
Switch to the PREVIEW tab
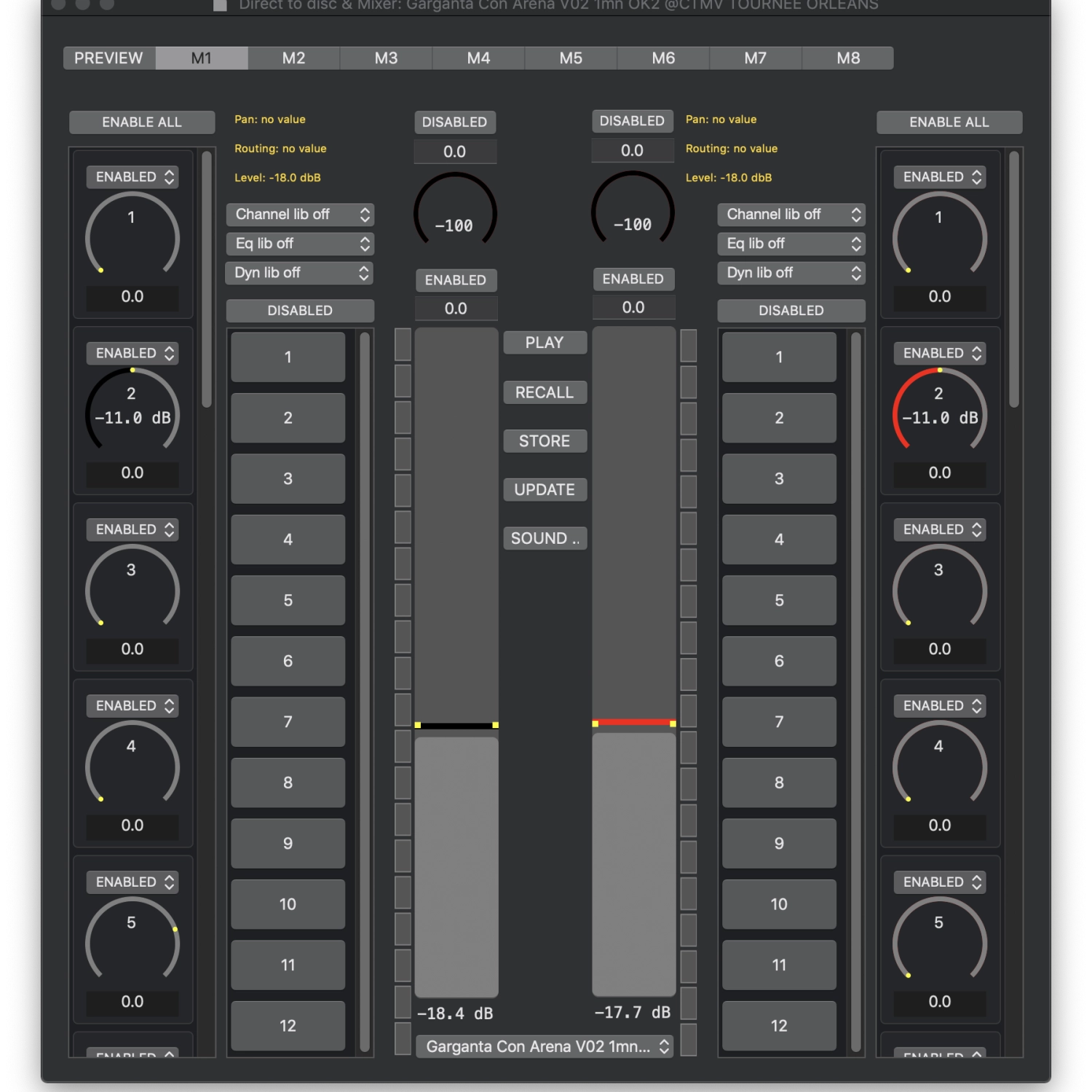109,58
